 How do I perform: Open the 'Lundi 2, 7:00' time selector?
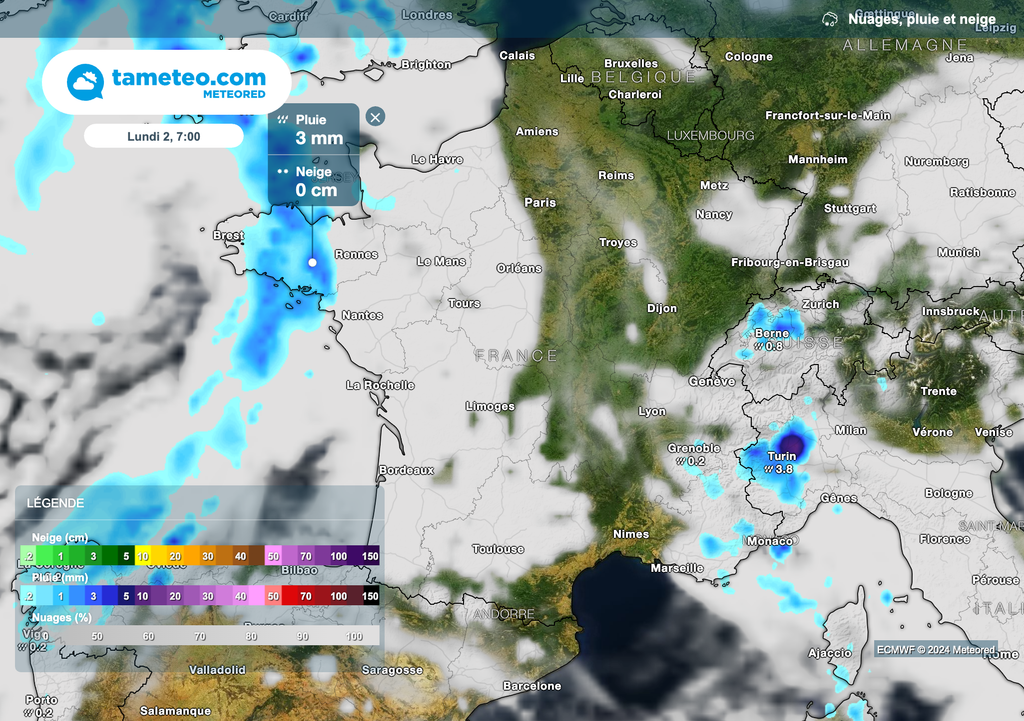click(x=164, y=135)
